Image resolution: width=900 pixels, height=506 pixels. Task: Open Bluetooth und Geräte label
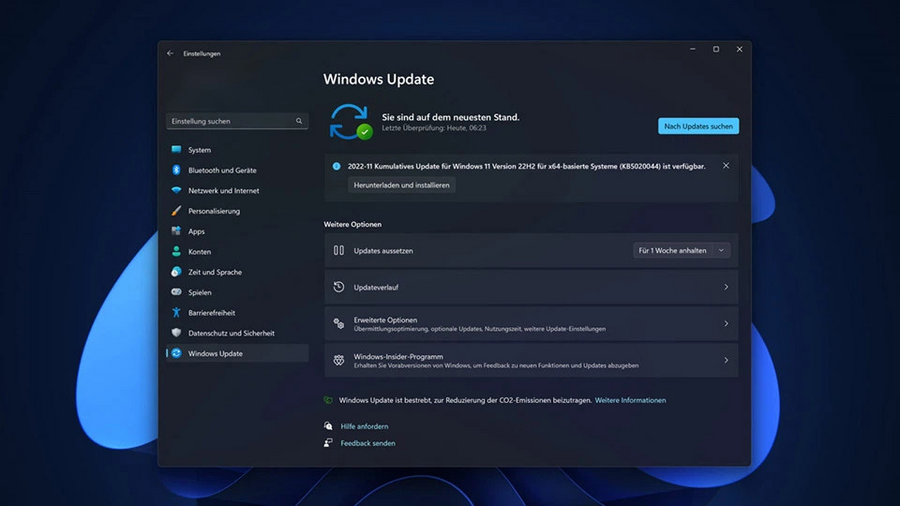pyautogui.click(x=222, y=170)
